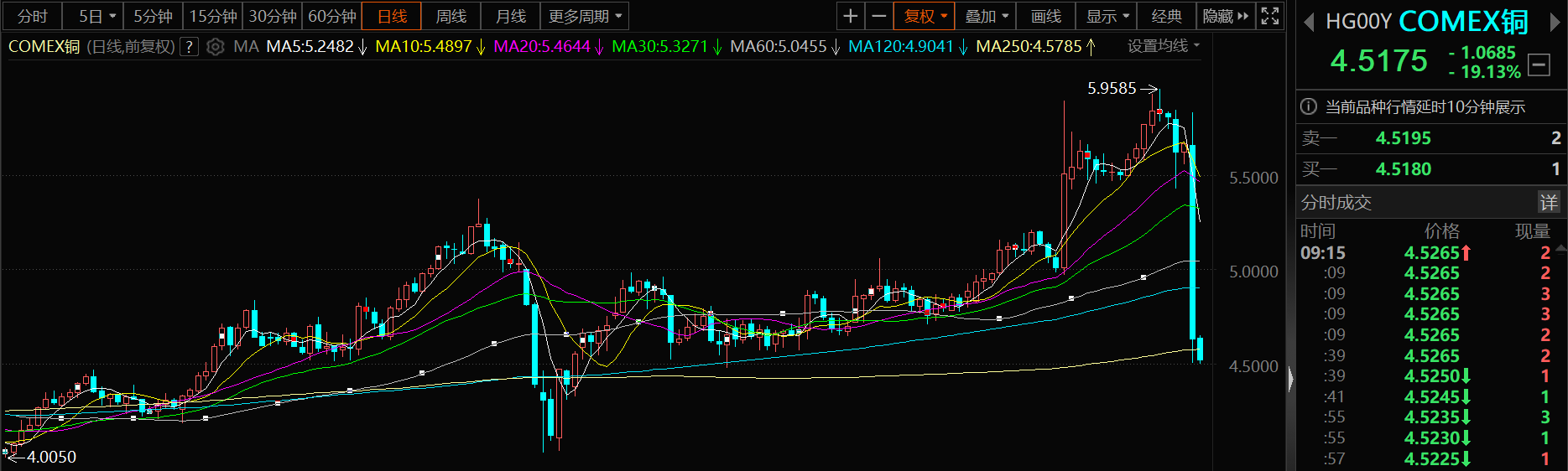Click the 4.5235 trade price row
Screen dimensions: 1568x471
(x=1431, y=417)
